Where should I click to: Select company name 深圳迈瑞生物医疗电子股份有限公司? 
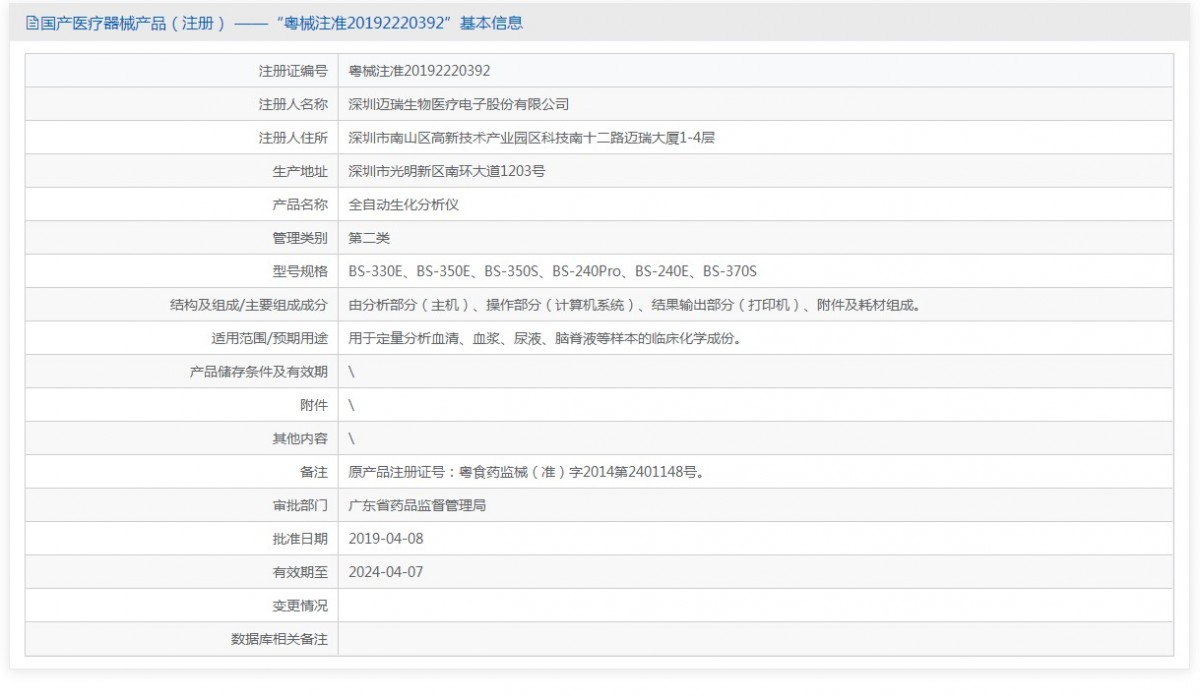click(458, 104)
